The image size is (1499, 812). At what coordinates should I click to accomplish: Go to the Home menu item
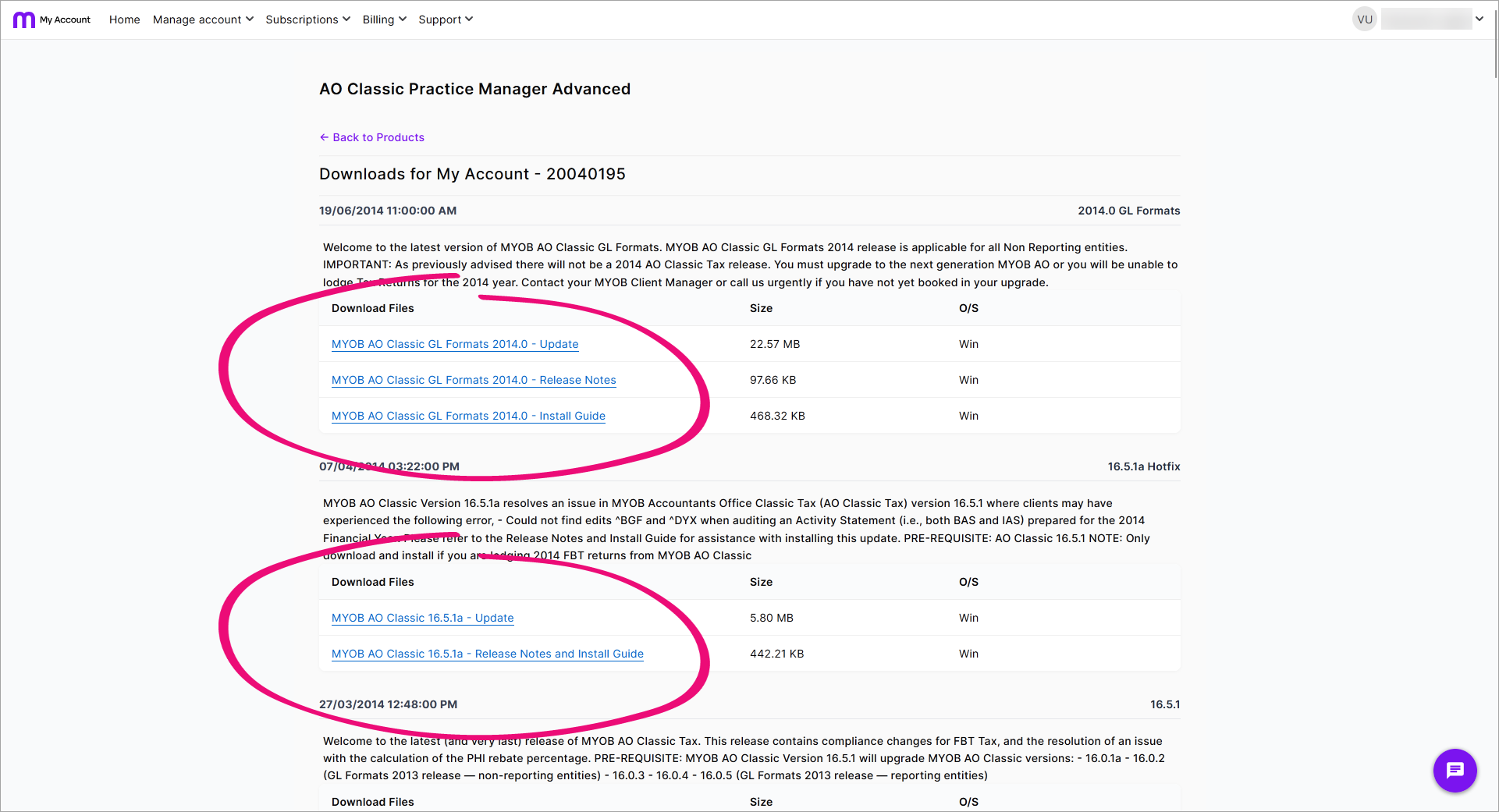tap(125, 20)
